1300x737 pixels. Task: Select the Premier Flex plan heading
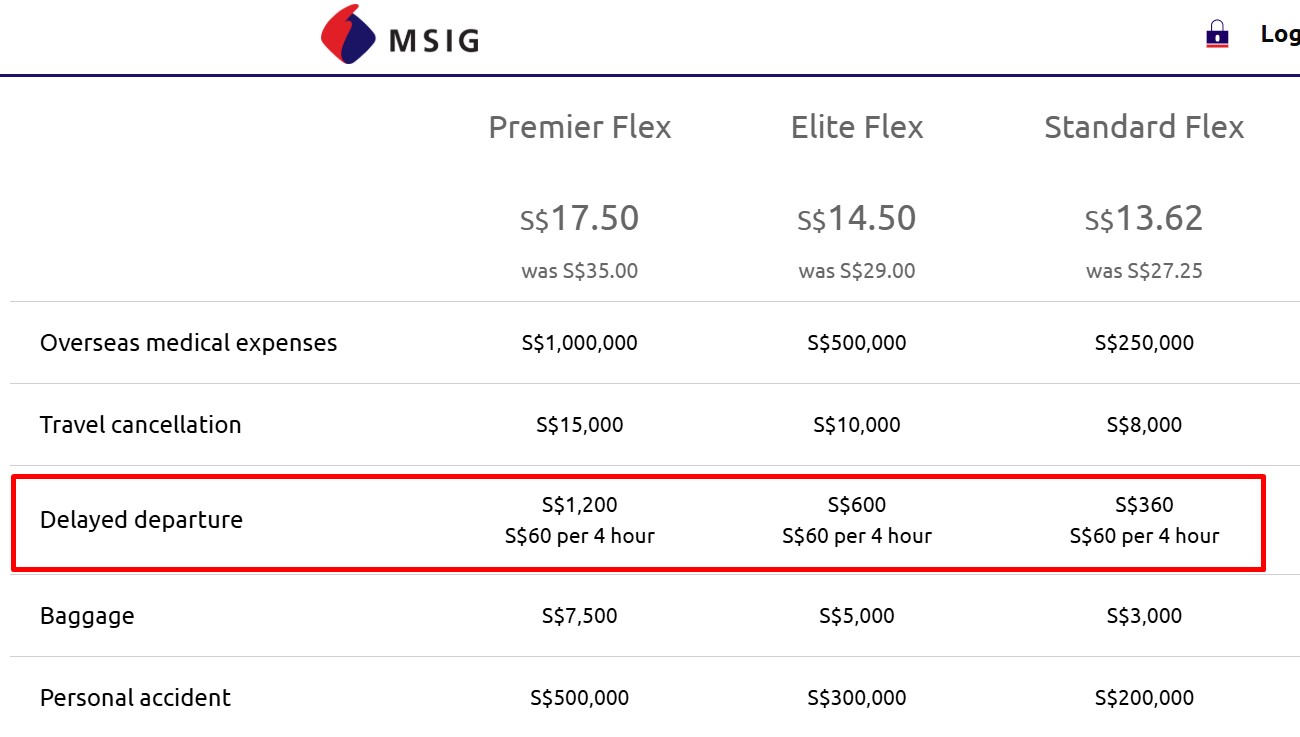pos(580,127)
